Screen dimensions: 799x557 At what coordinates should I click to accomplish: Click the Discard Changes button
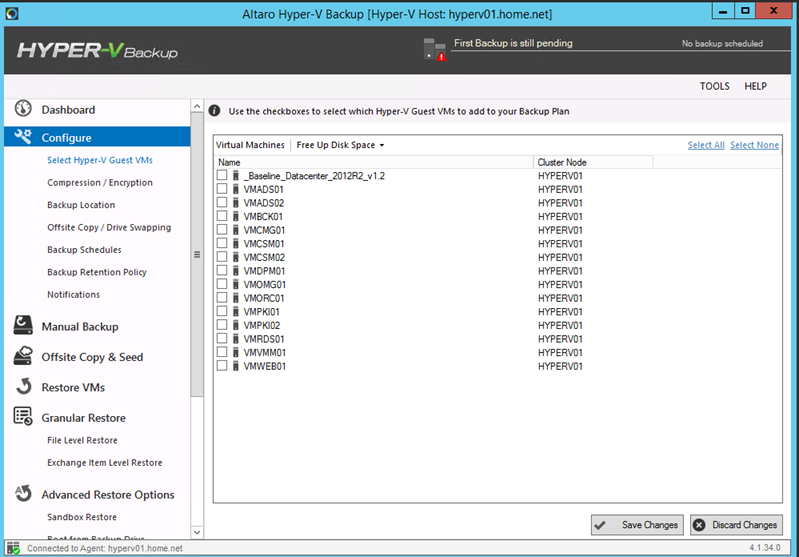pos(736,525)
